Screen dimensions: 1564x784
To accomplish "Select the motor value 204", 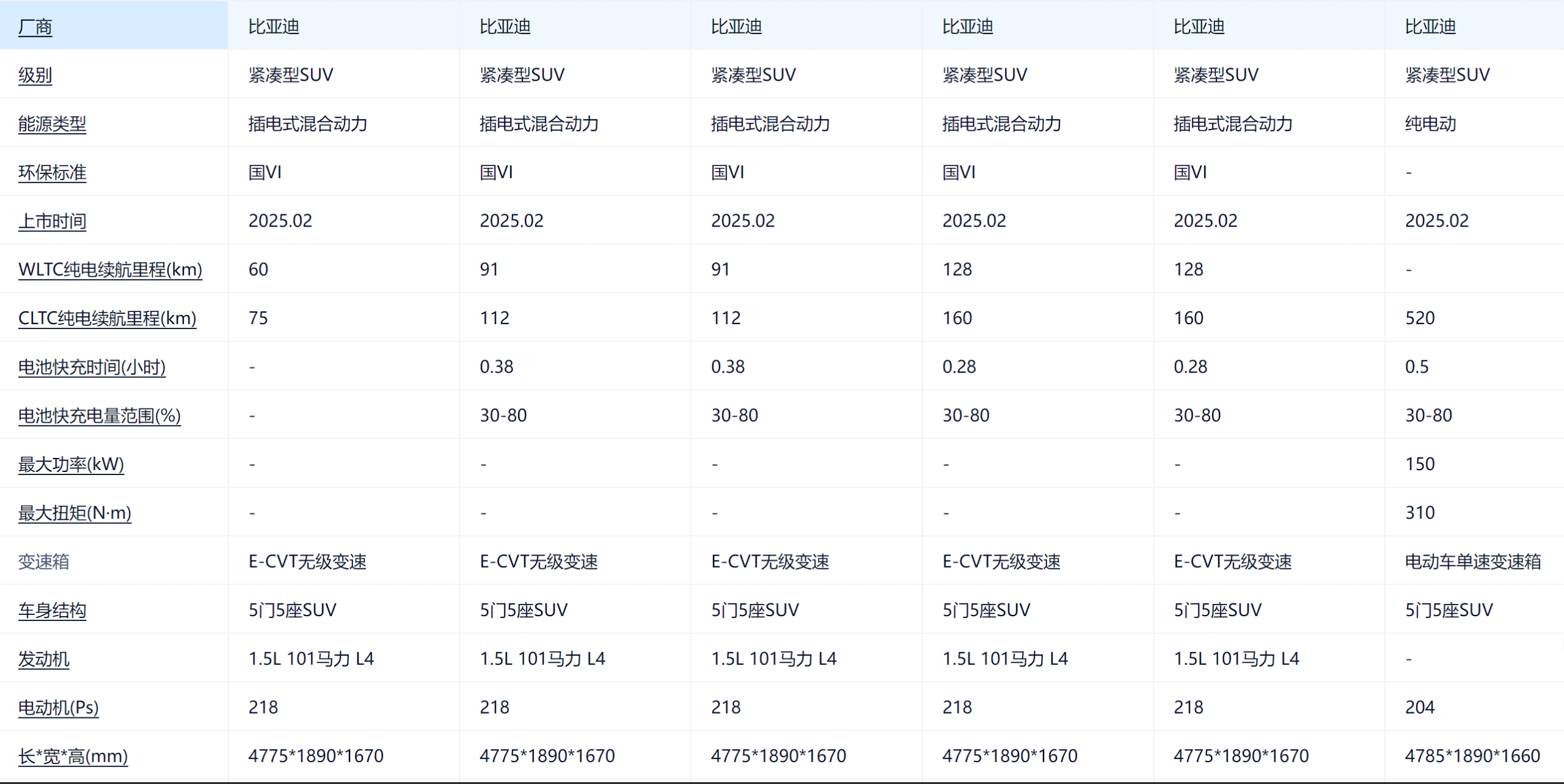I will coord(1420,708).
